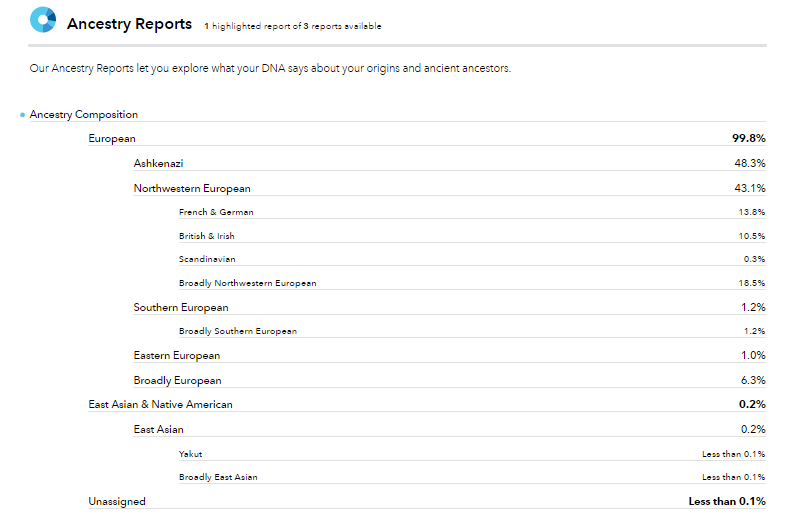
Task: Click the European 99.8% value
Action: pyautogui.click(x=748, y=138)
